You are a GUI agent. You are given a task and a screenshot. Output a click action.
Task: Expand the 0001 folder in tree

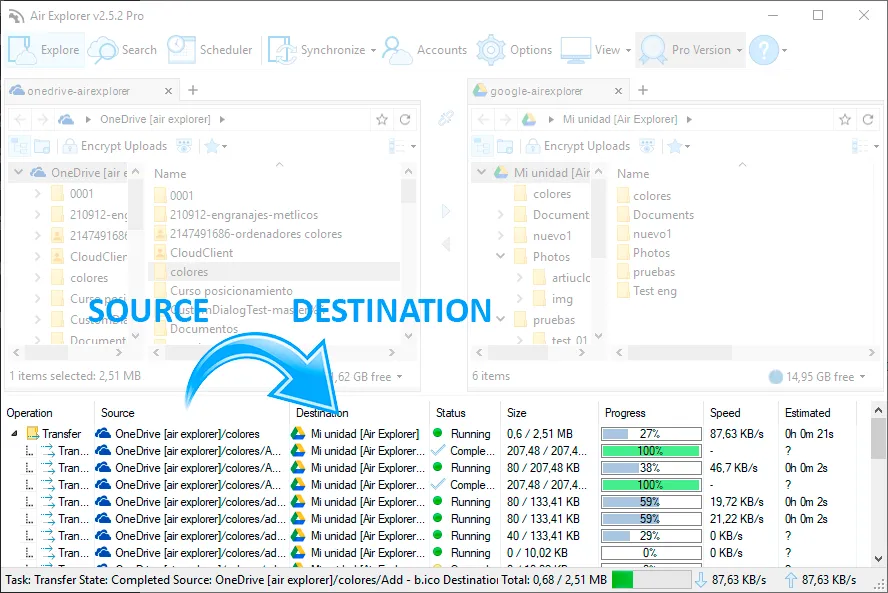(x=37, y=194)
